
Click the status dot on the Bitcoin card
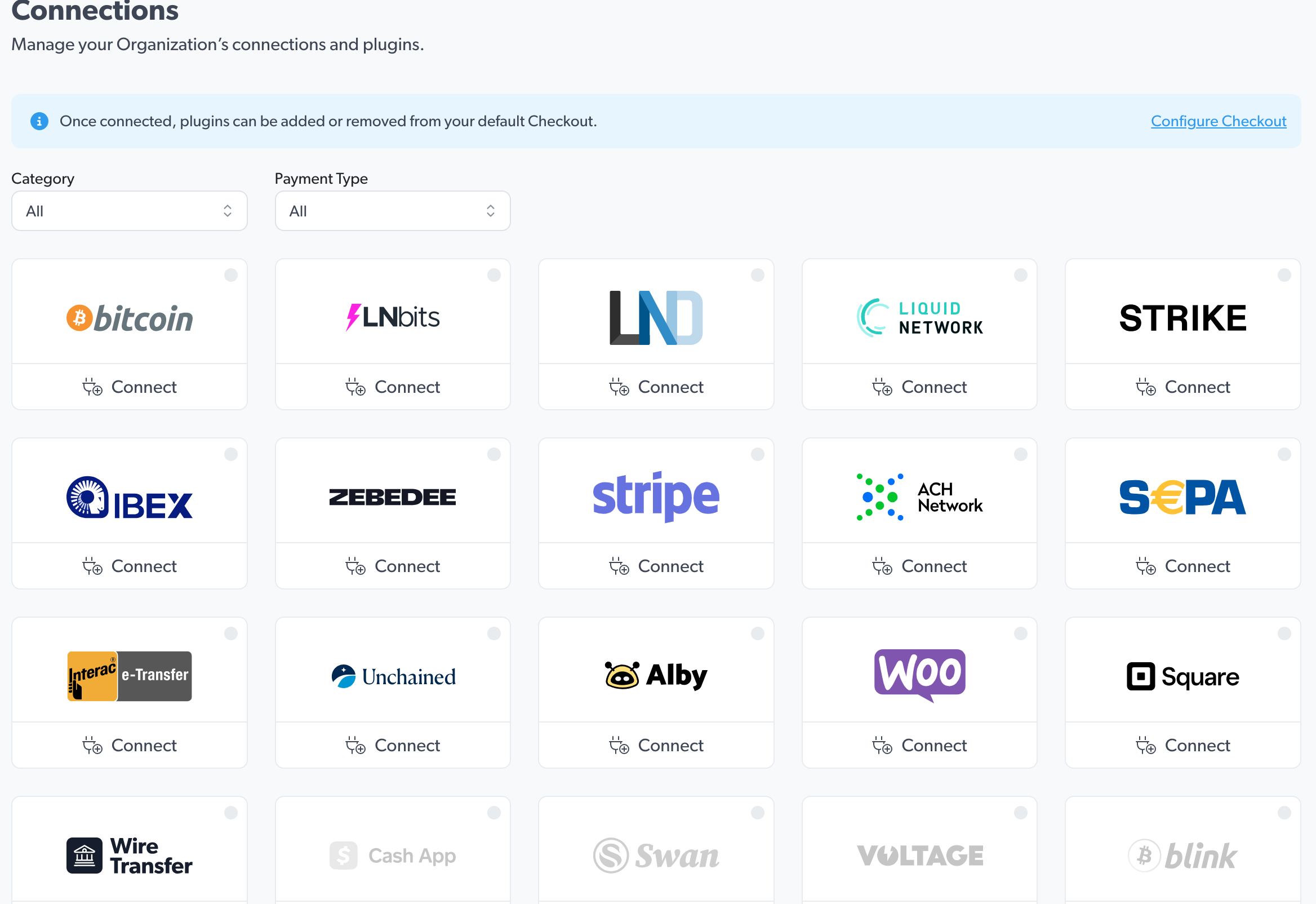click(231, 275)
